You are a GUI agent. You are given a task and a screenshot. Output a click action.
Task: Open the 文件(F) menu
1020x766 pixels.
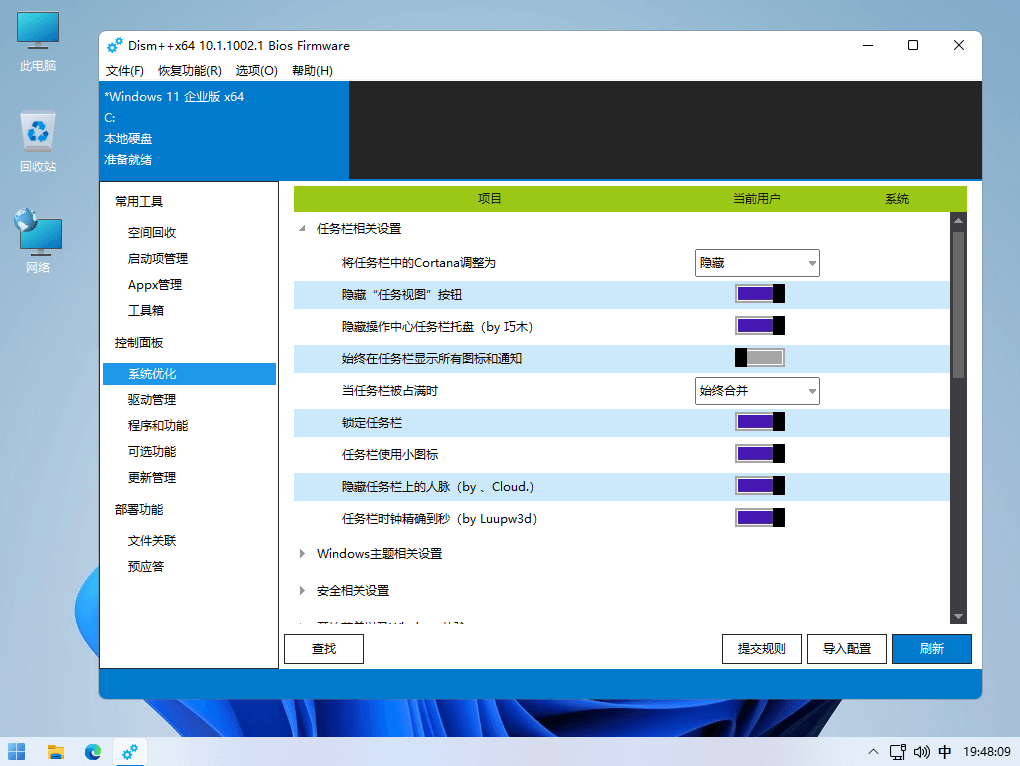[124, 70]
